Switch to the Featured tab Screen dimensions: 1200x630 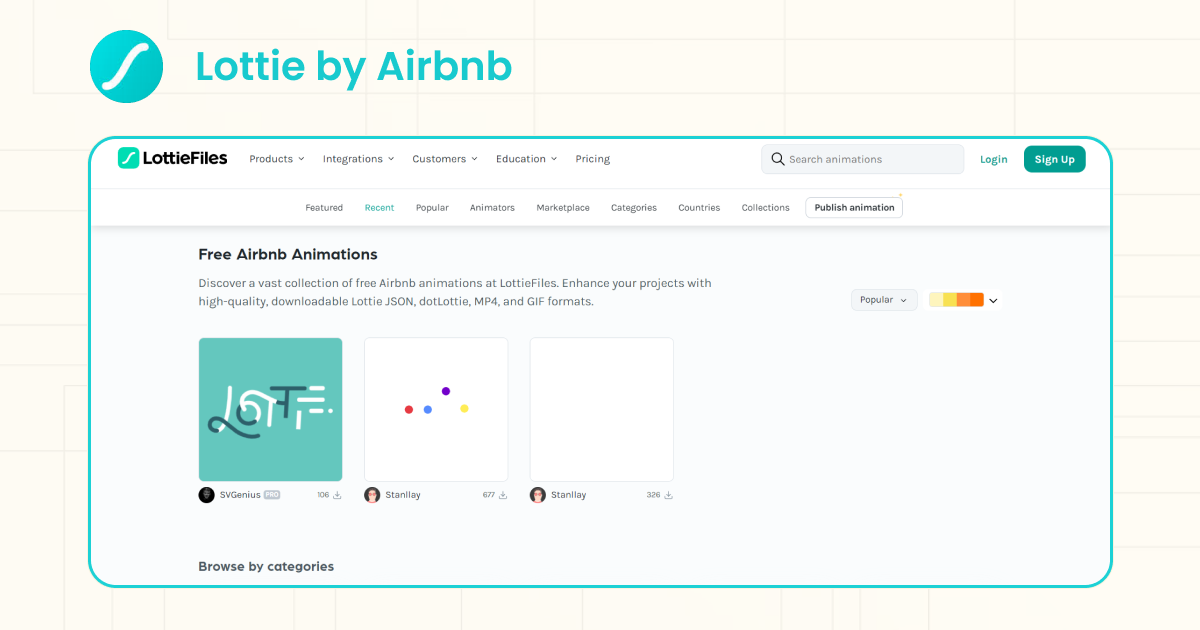click(324, 208)
